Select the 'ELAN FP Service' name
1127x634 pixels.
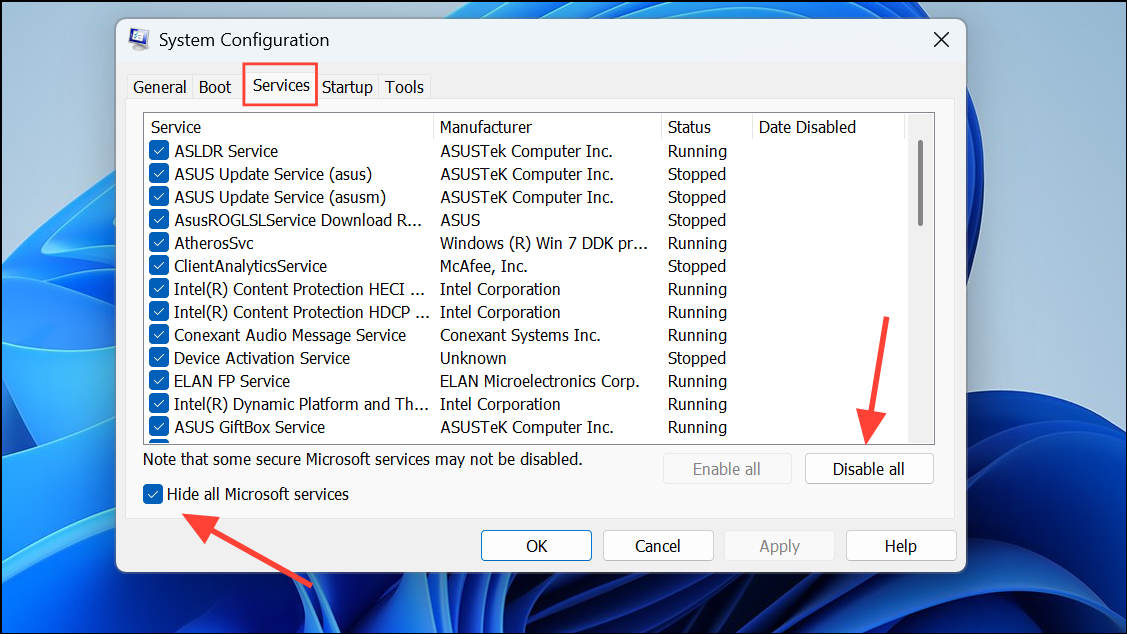coord(231,381)
